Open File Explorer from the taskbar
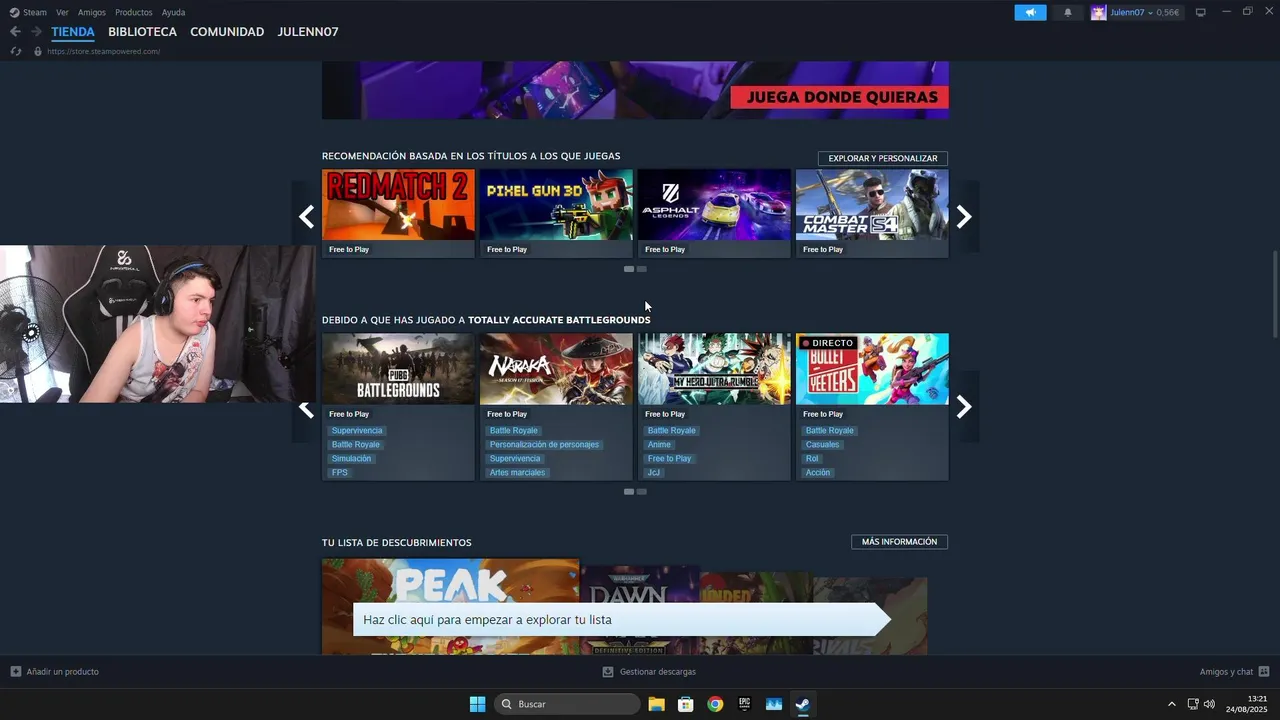This screenshot has width=1280, height=720. pyautogui.click(x=656, y=704)
